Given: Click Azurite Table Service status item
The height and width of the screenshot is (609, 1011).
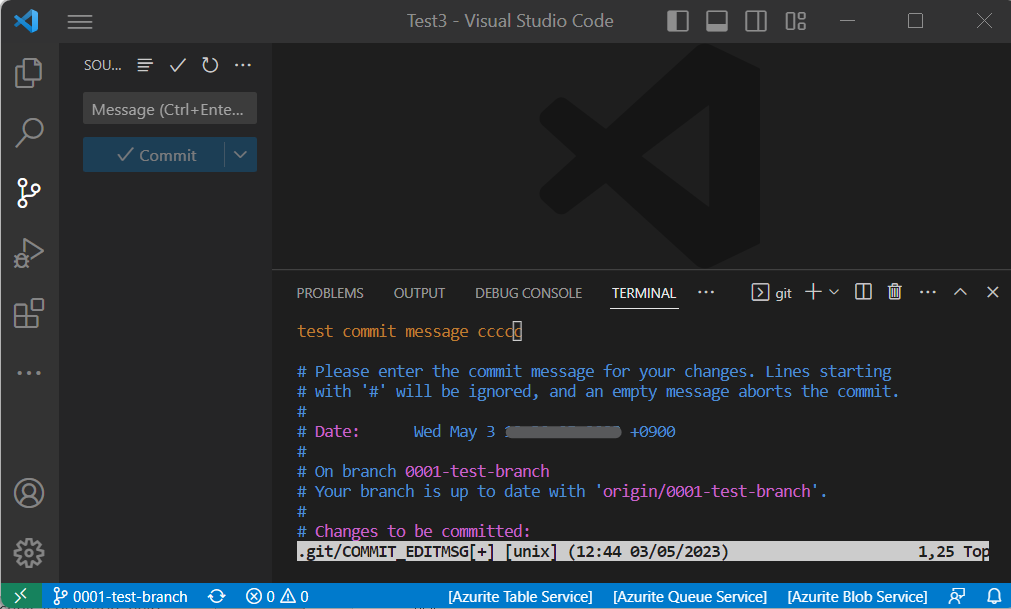Looking at the screenshot, I should 520,597.
